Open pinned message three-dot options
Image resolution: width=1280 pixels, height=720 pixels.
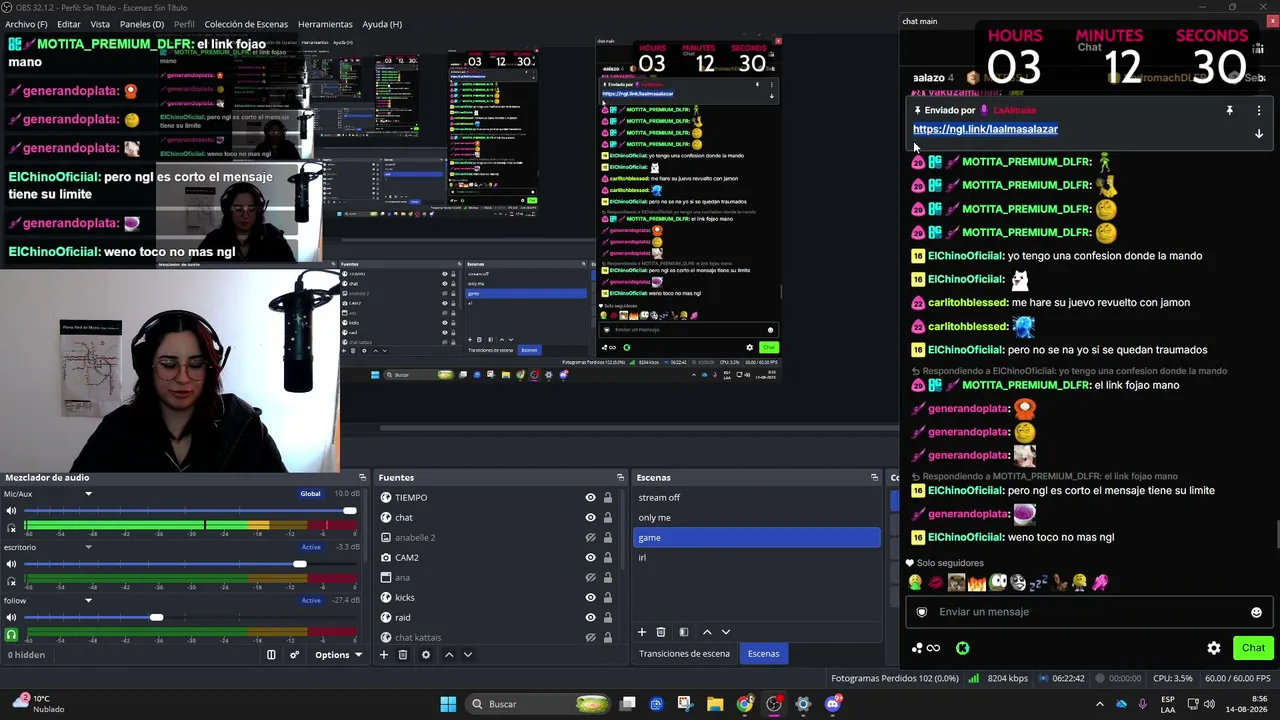tap(1259, 111)
